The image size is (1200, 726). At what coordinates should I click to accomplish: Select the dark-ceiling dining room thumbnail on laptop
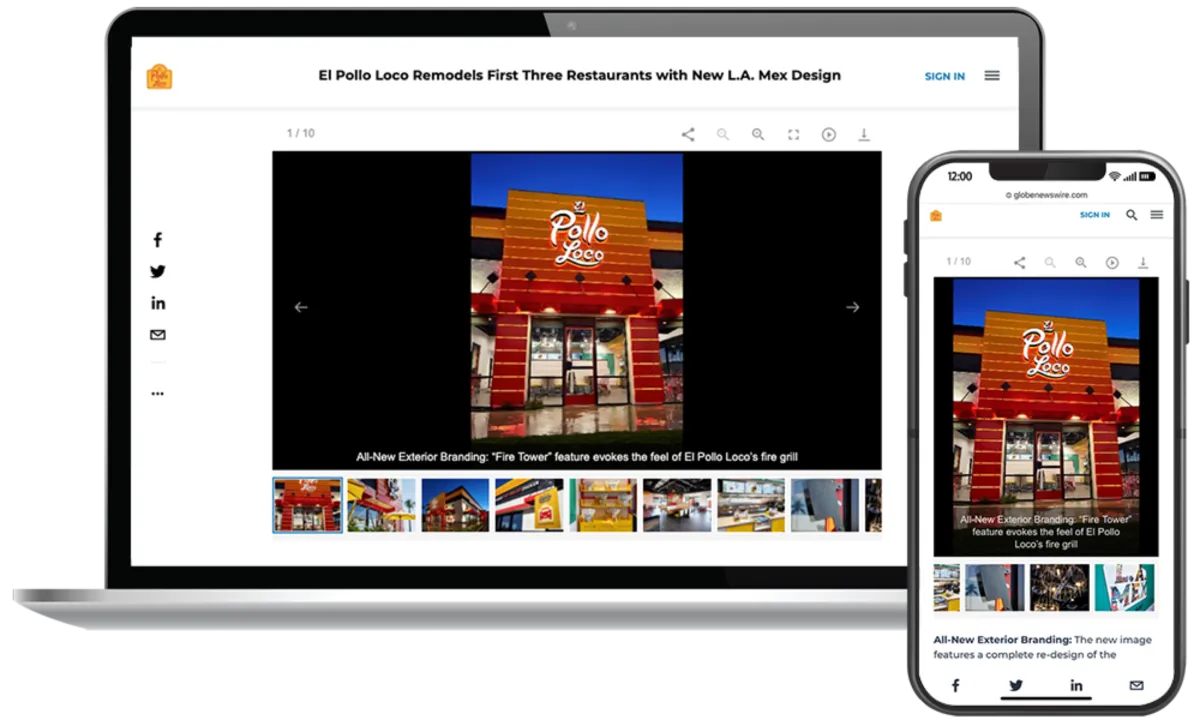point(677,505)
